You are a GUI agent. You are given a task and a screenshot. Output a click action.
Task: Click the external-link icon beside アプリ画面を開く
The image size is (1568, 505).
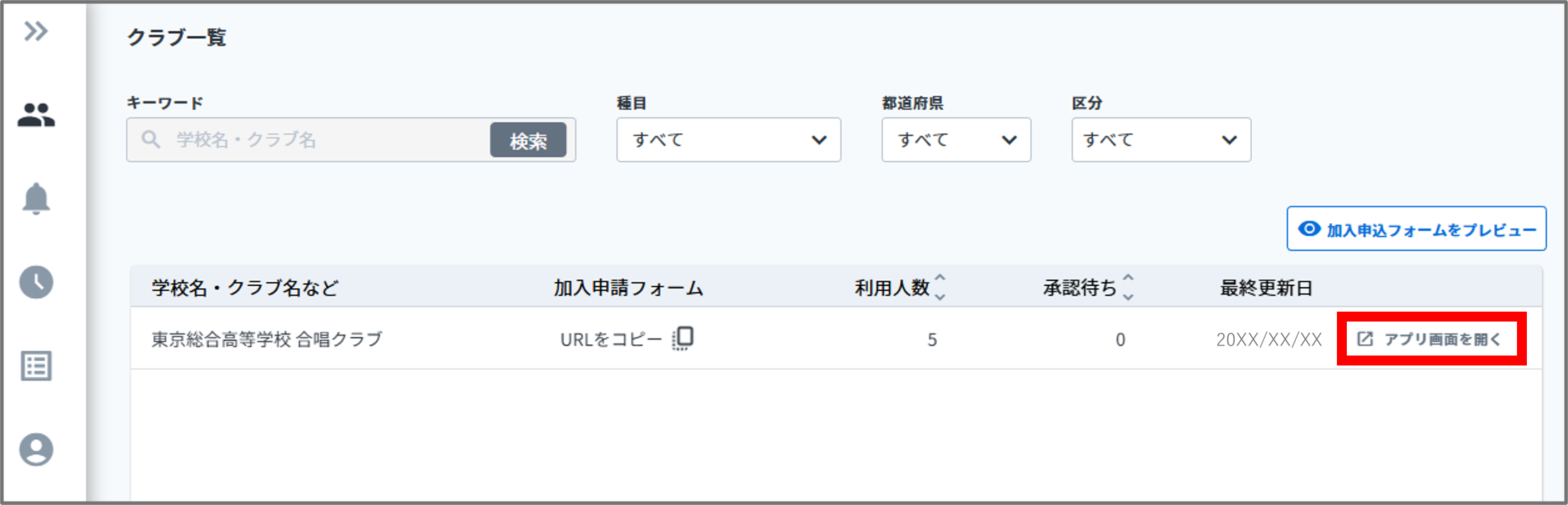[1365, 339]
